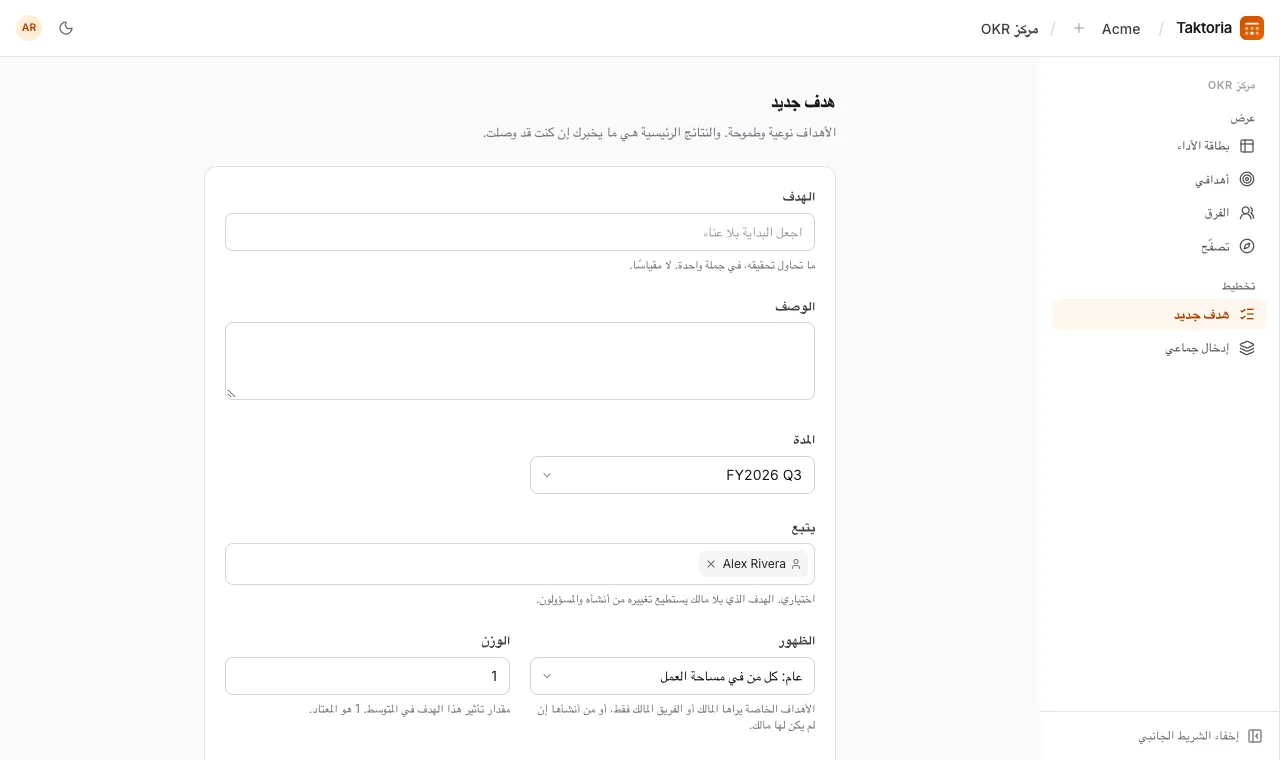This screenshot has width=1280, height=760.
Task: Click the إدخال جماعي layers icon
Action: (x=1247, y=348)
